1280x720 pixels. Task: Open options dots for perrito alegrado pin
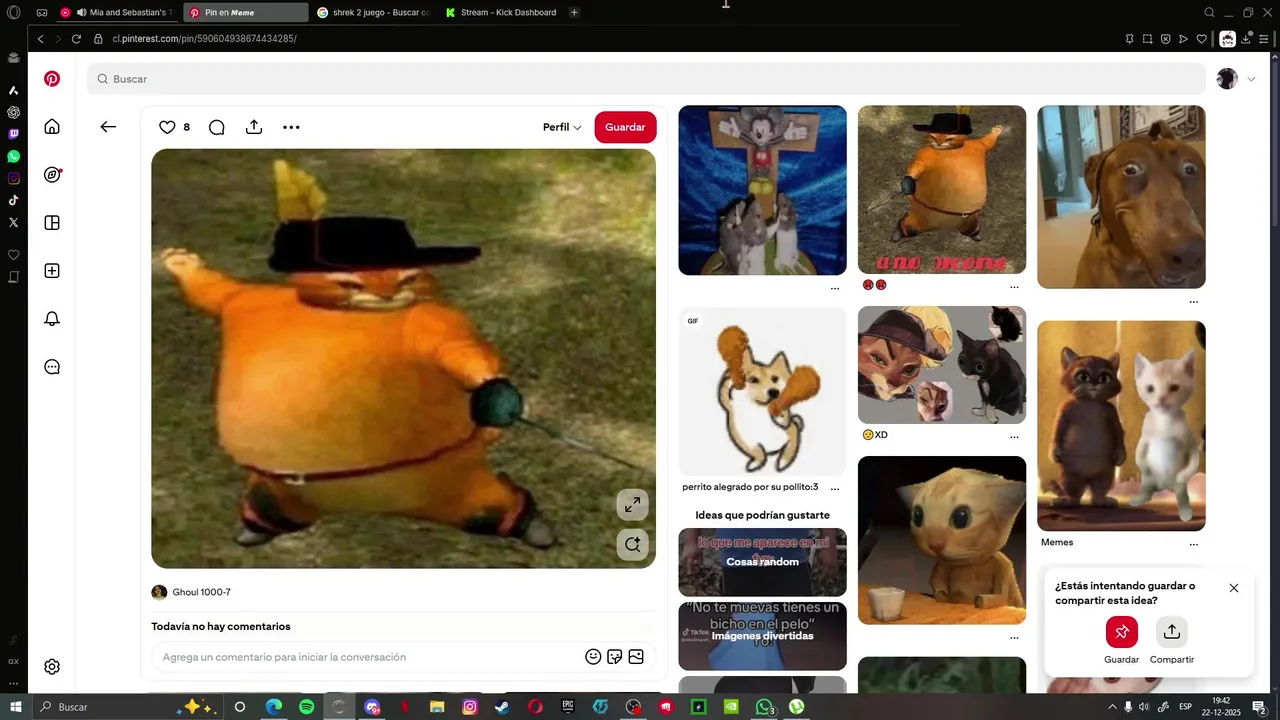[x=835, y=489]
